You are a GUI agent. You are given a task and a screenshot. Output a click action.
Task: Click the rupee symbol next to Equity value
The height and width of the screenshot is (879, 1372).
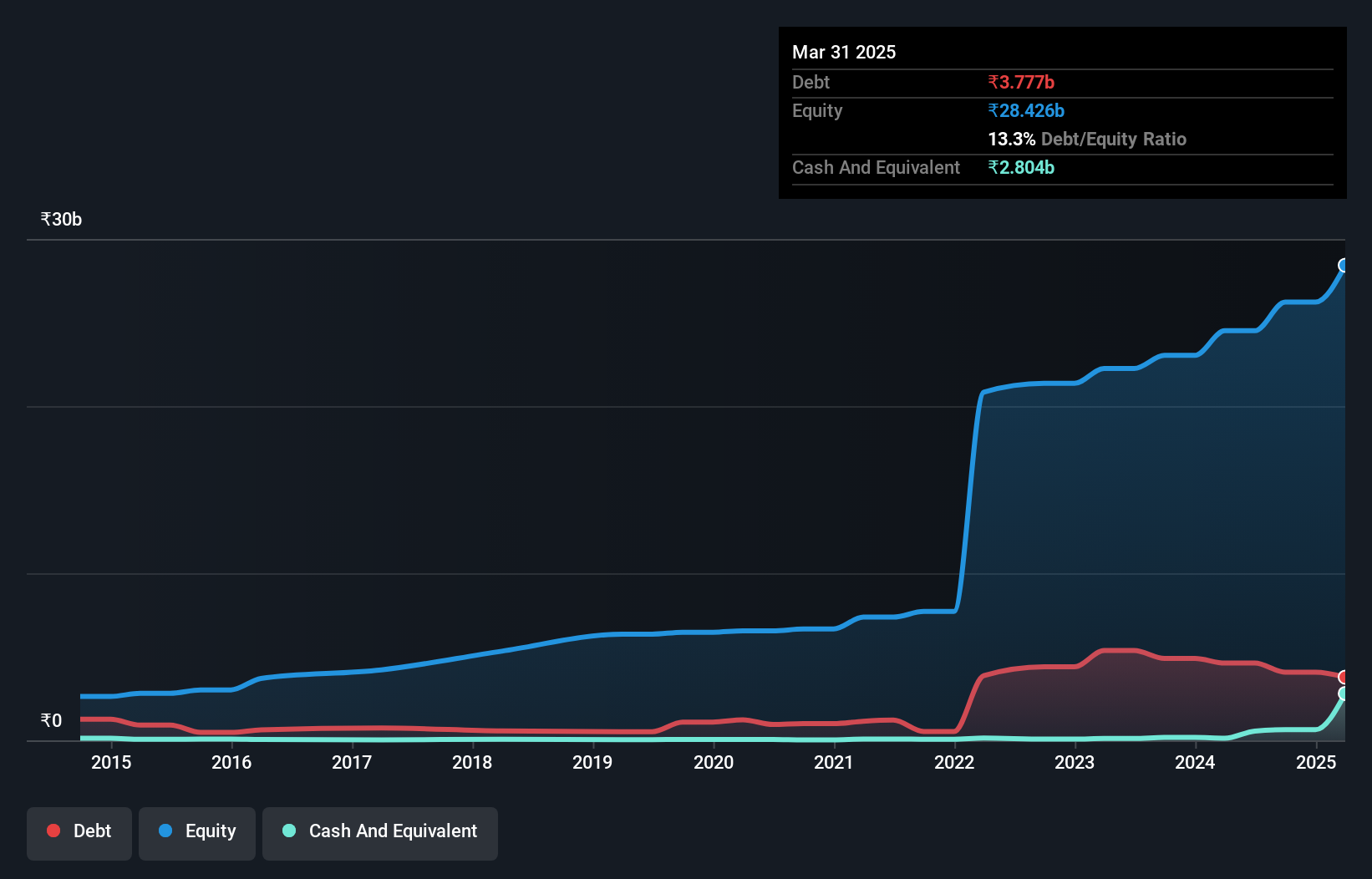click(993, 109)
